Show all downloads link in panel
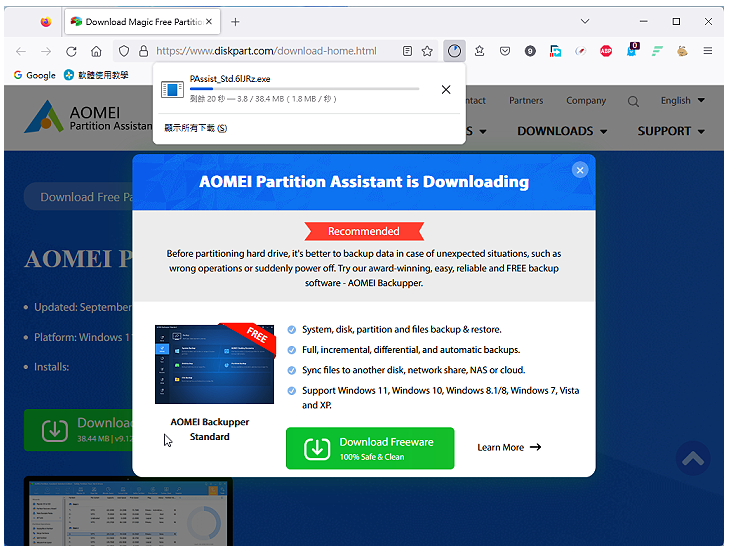729x551 pixels. coord(196,128)
